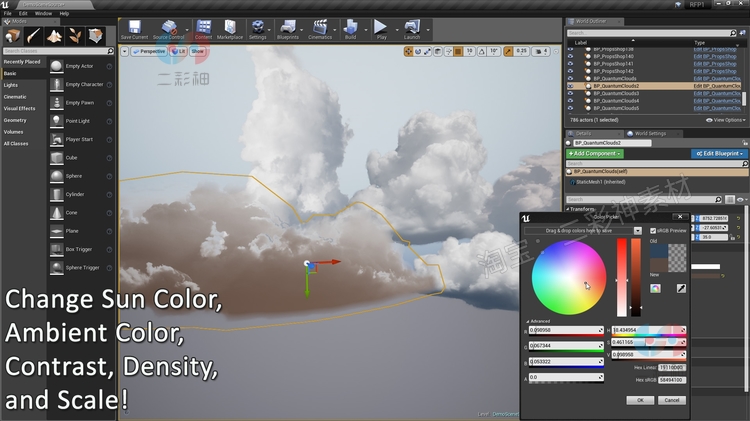Open the Edit menu
Image resolution: width=750 pixels, height=421 pixels.
tap(23, 13)
